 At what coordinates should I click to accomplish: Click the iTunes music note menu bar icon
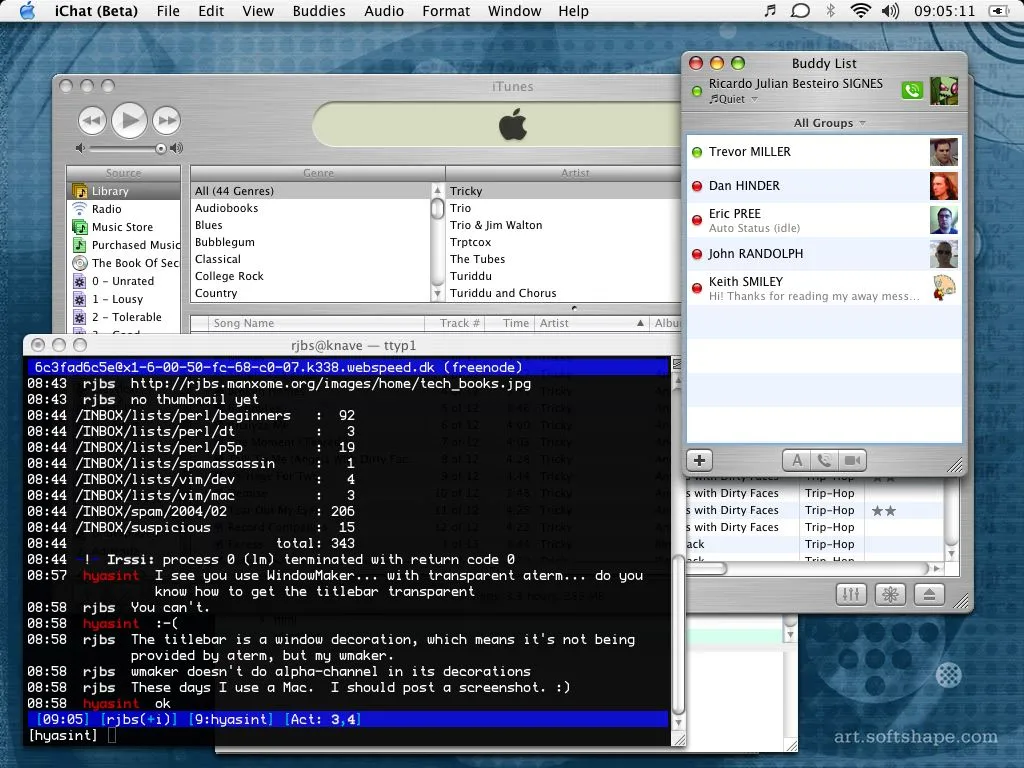[x=770, y=10]
